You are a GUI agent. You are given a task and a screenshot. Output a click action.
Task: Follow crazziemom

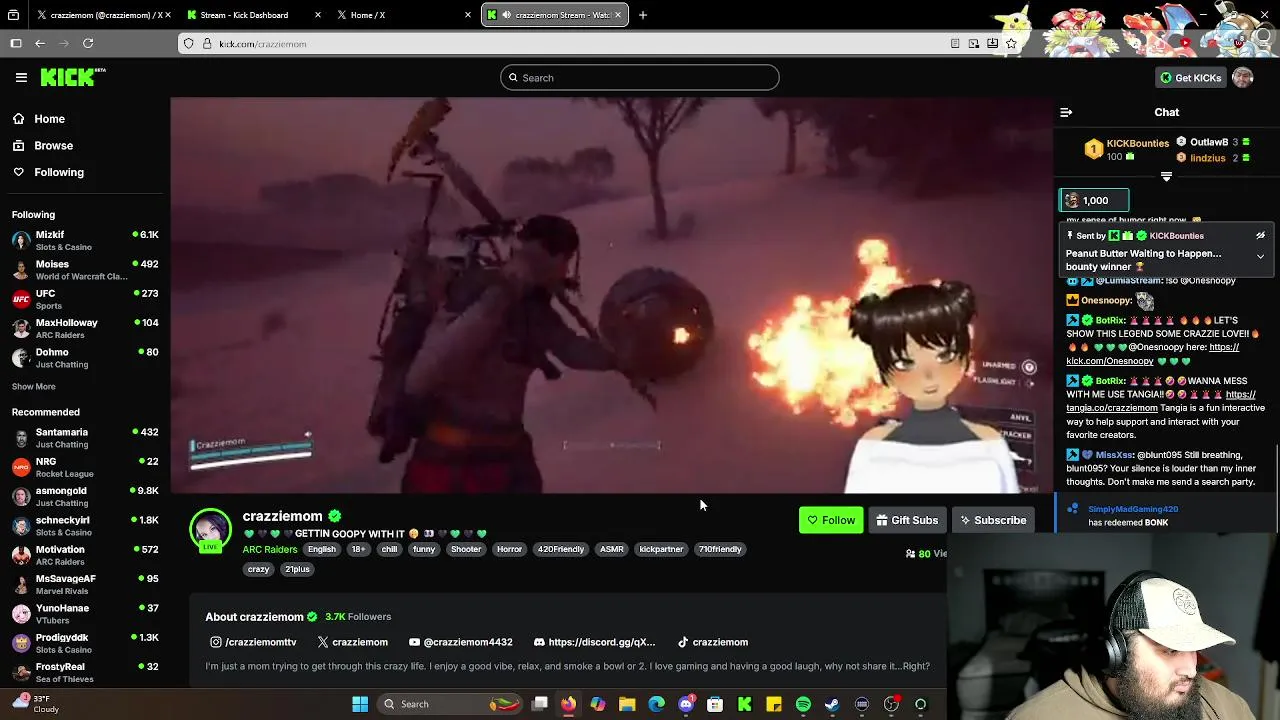point(831,521)
